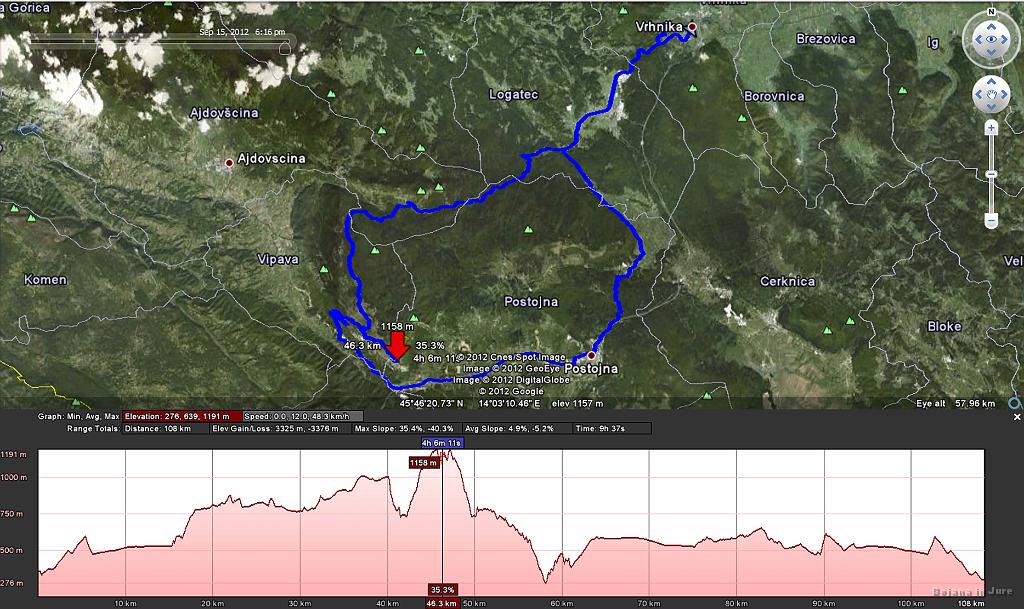Screen dimensions: 1024x609
Task: Click the Komen map label
Action: click(x=45, y=279)
